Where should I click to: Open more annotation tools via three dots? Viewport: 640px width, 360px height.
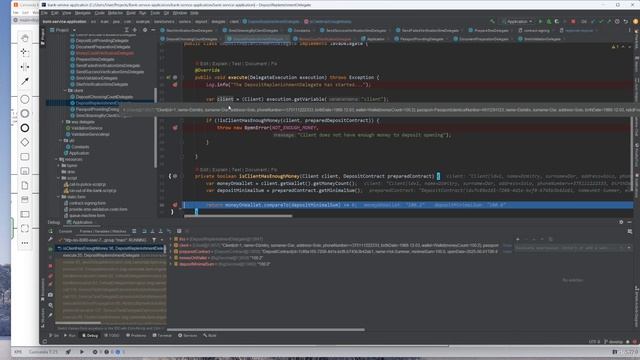tap(25, 243)
